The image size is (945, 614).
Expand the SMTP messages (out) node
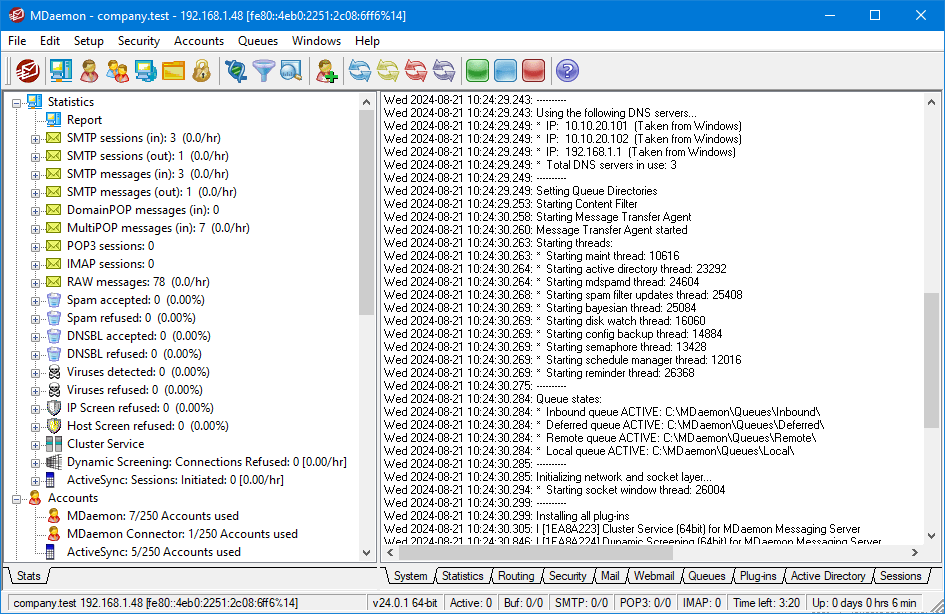(36, 193)
